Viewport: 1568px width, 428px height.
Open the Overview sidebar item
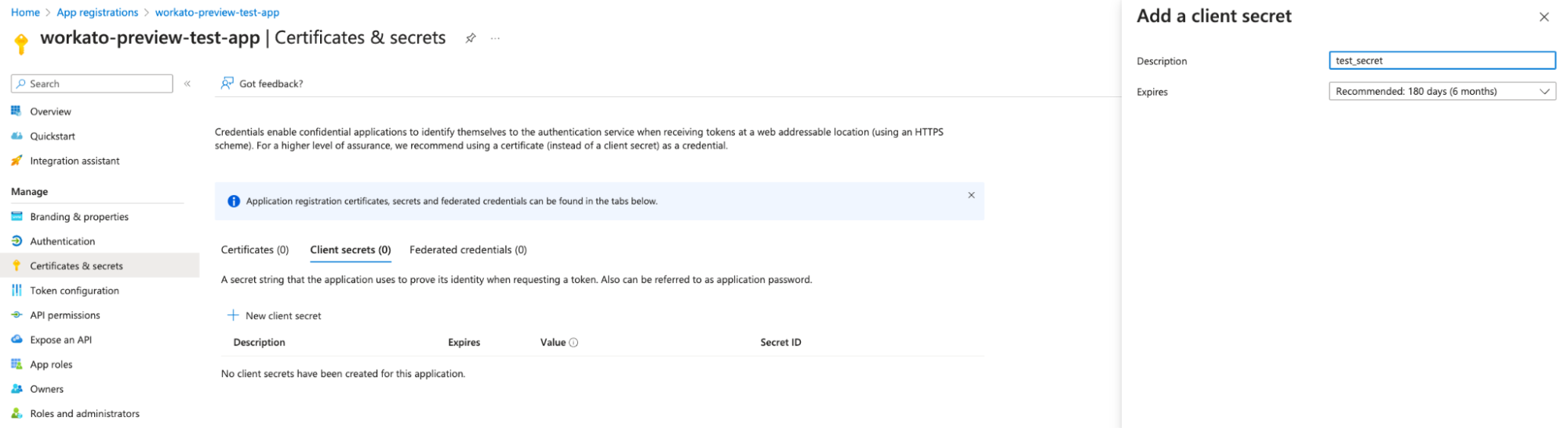50,111
